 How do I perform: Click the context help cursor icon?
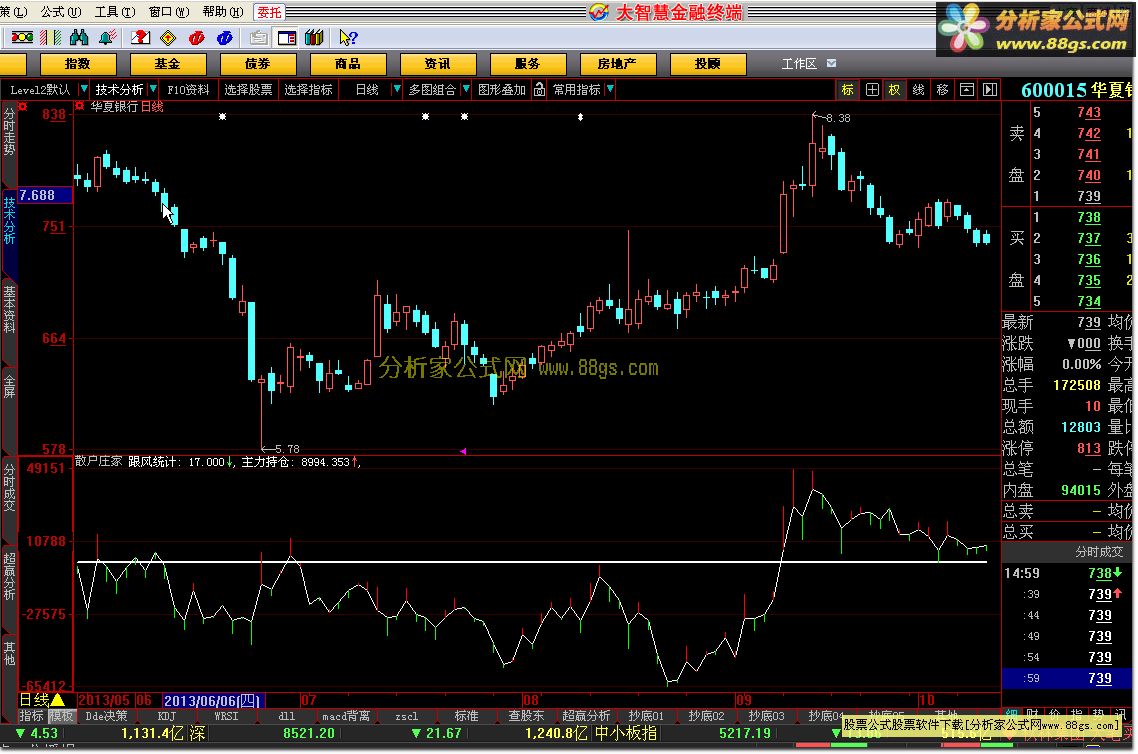348,37
